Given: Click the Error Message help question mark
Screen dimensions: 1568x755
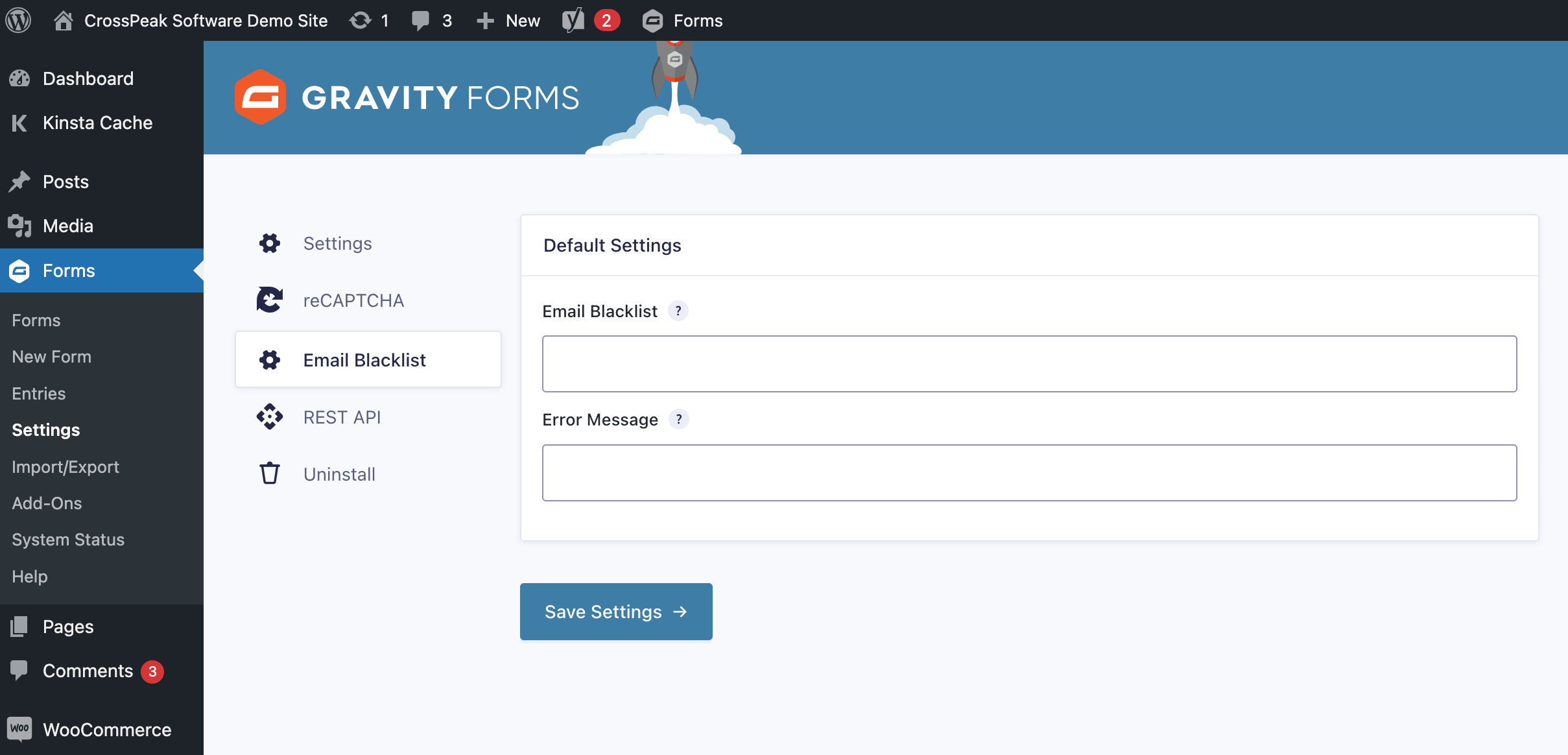Looking at the screenshot, I should (679, 419).
